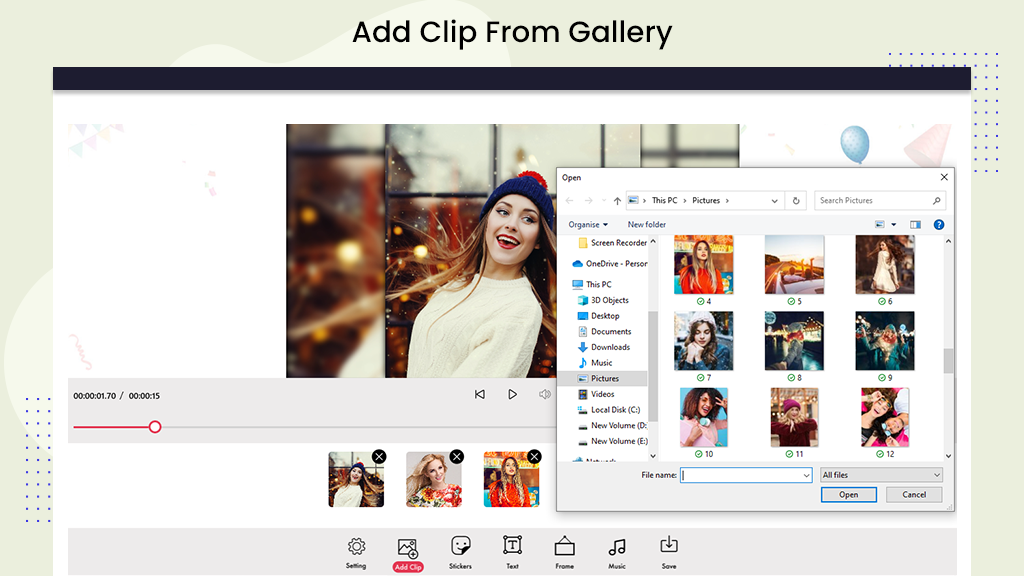Image resolution: width=1024 pixels, height=576 pixels.
Task: Select the red outfit timeline clip
Action: (511, 480)
